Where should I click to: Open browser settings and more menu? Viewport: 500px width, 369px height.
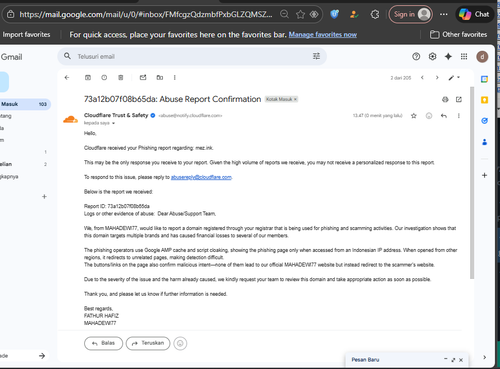pyautogui.click(x=444, y=14)
